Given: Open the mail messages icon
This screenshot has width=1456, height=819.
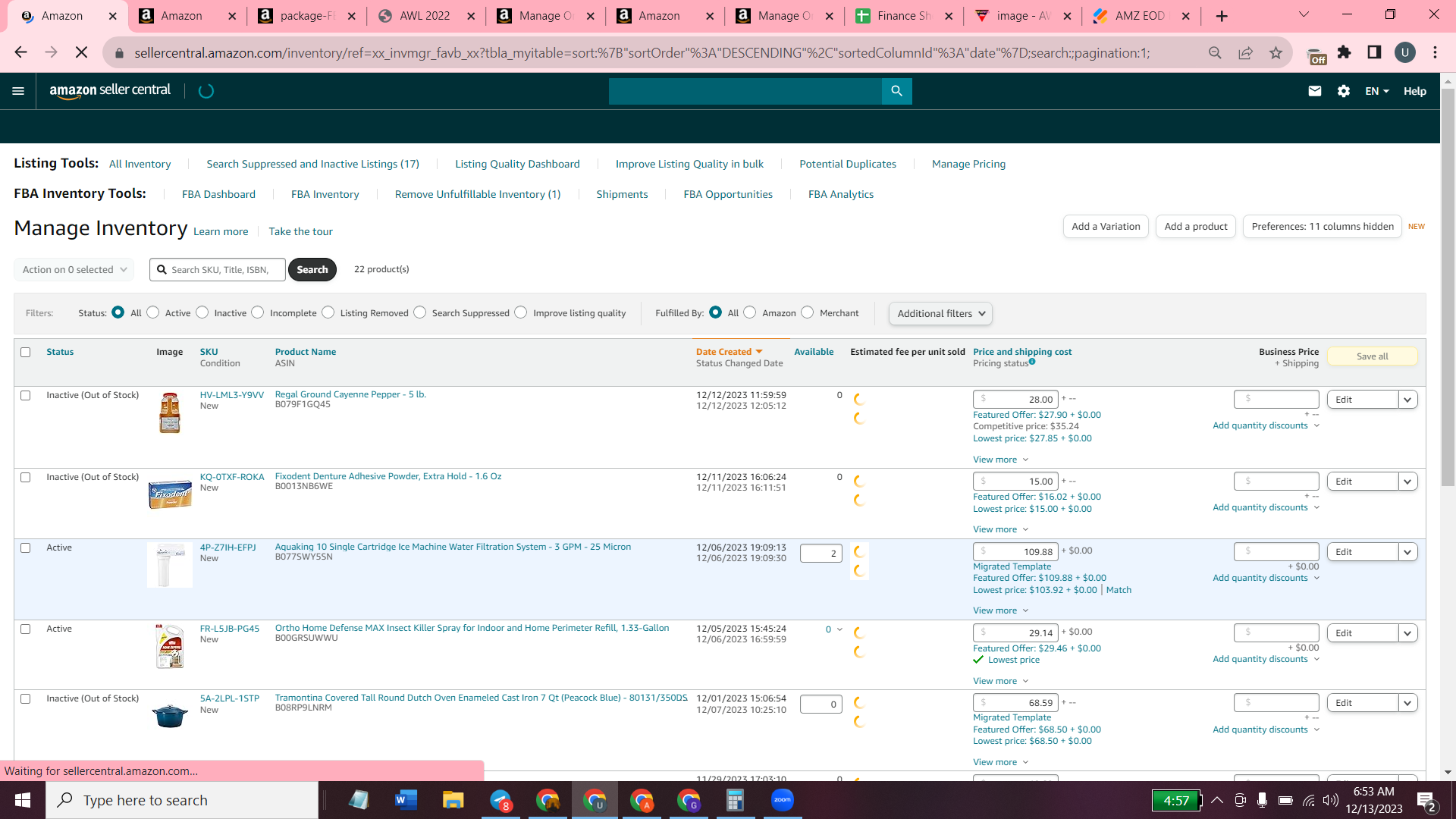Looking at the screenshot, I should click(x=1315, y=91).
